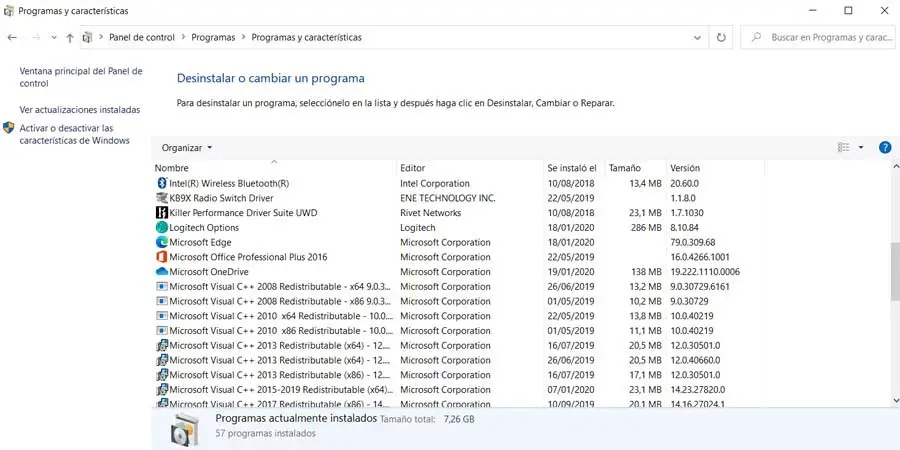Click version 16.0.4266.1001 cell
The image size is (900, 450).
coord(700,257)
